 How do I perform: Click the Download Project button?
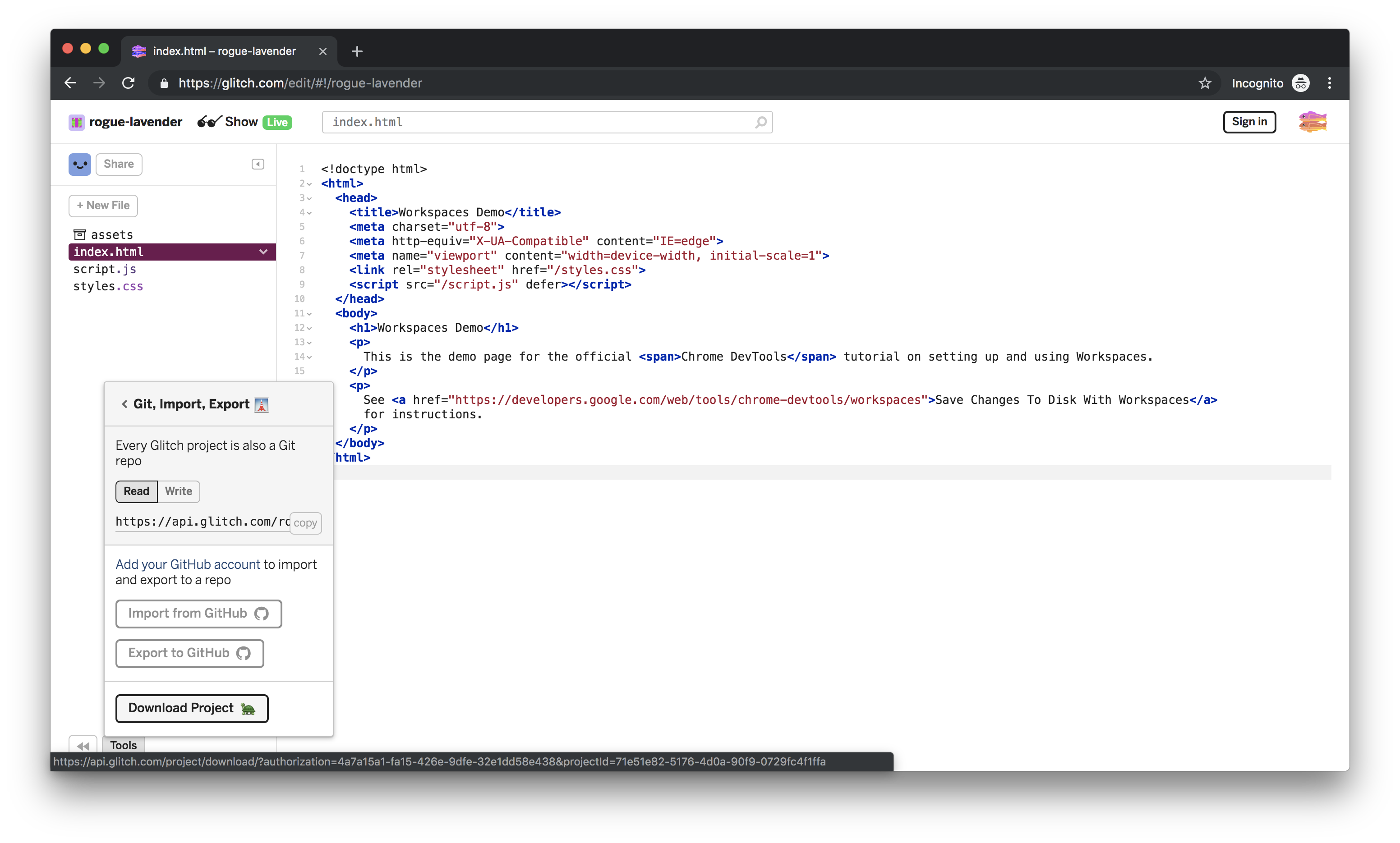point(192,708)
